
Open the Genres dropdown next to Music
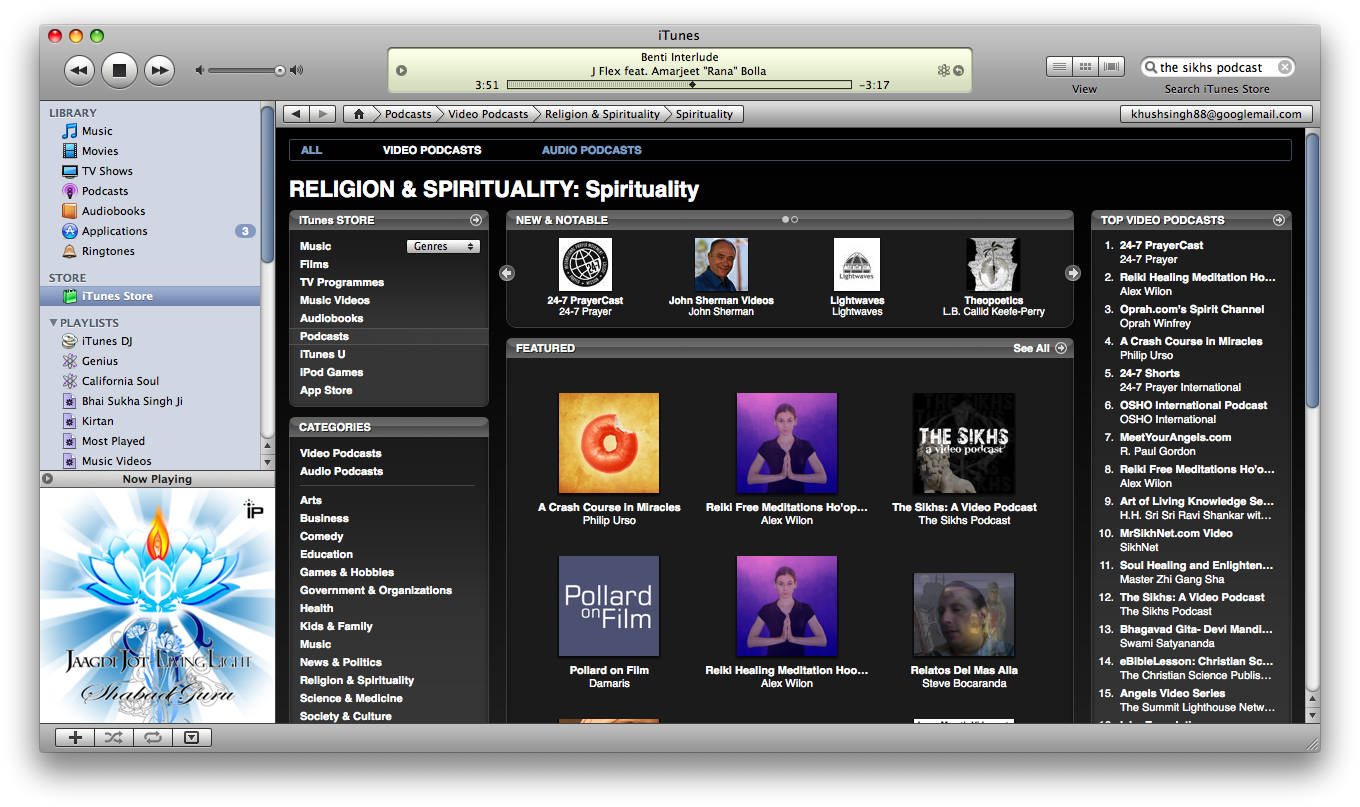(x=444, y=246)
